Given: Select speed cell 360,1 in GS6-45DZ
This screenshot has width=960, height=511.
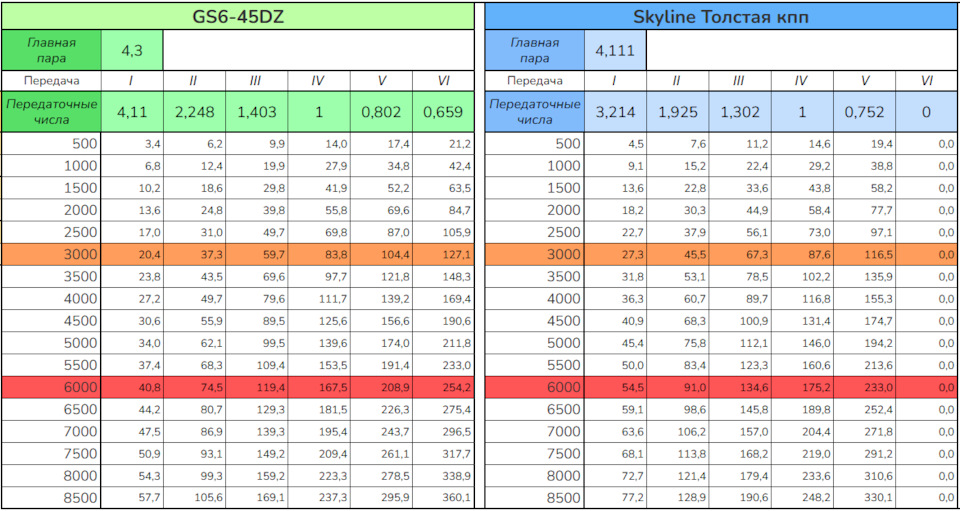Looking at the screenshot, I should (x=443, y=498).
